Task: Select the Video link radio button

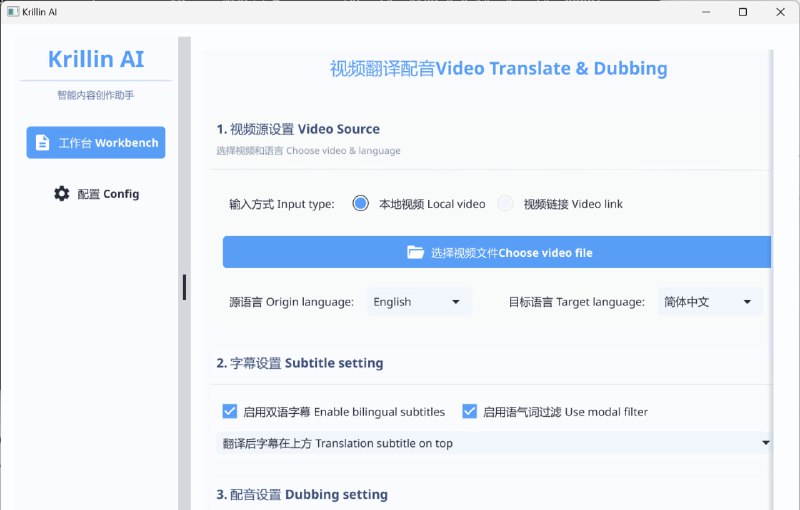Action: 506,204
